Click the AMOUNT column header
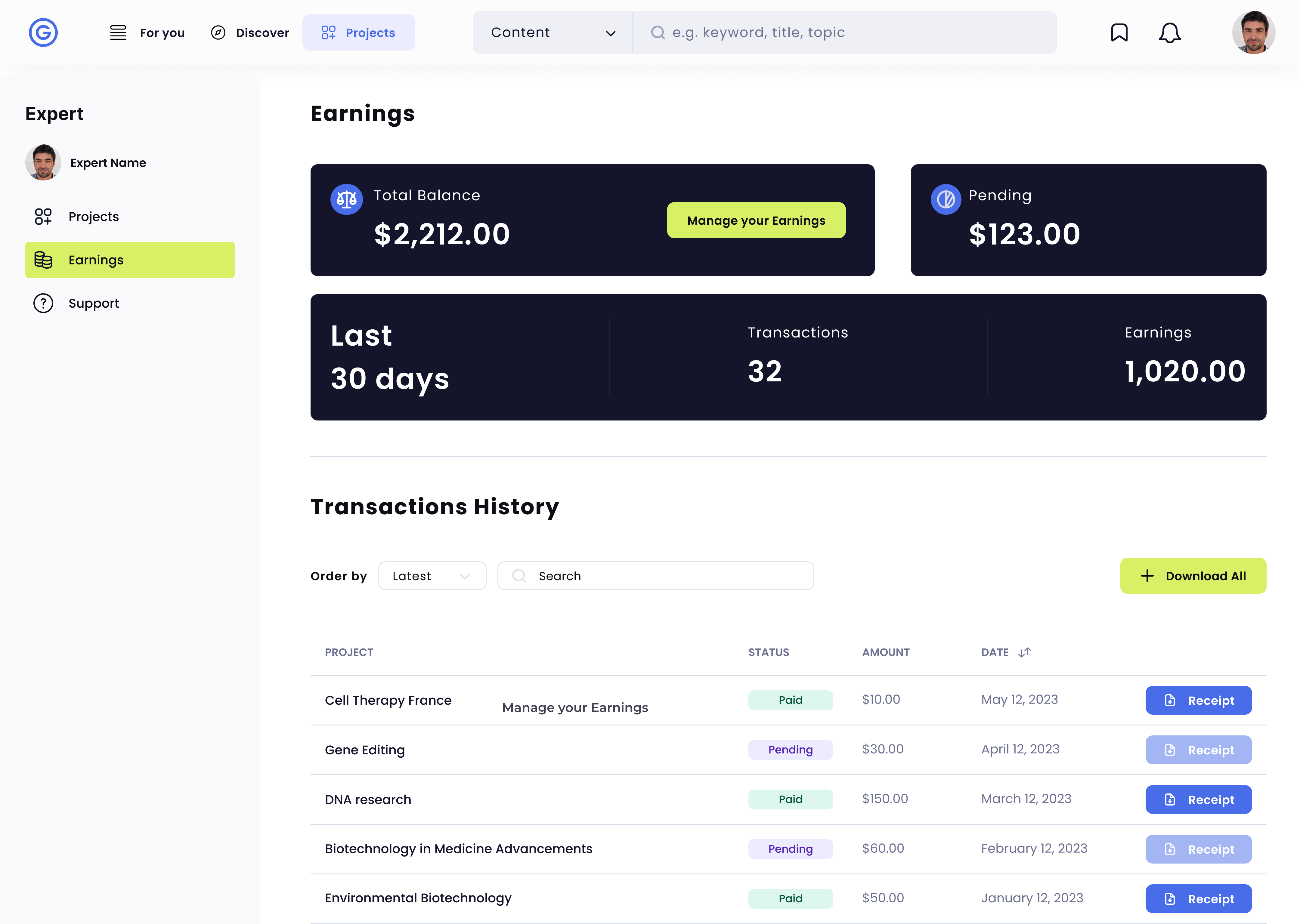The height and width of the screenshot is (924, 1300). click(x=886, y=652)
